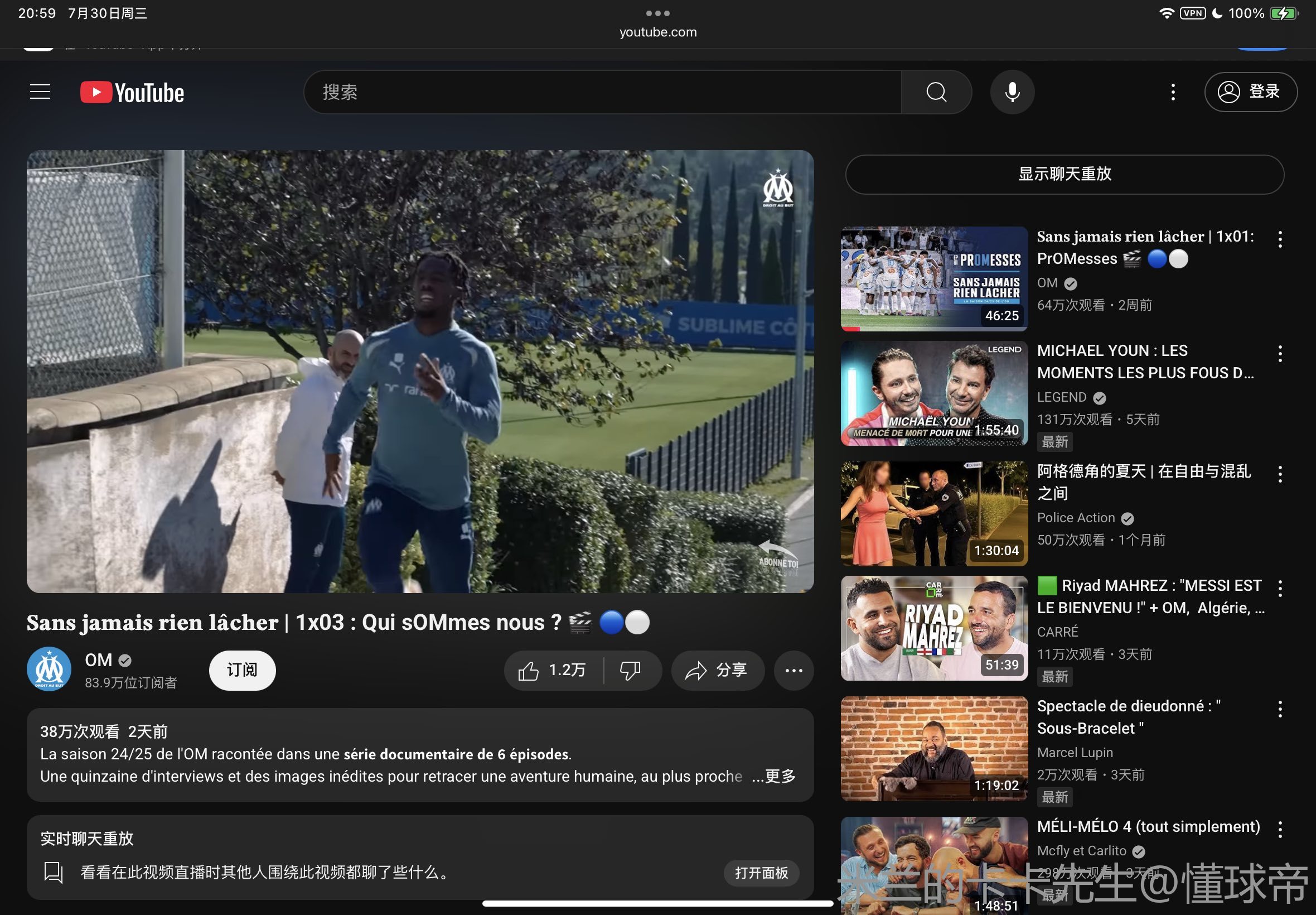The width and height of the screenshot is (1316, 915).
Task: Like the video (1.2万 thumbs up)
Action: click(553, 670)
